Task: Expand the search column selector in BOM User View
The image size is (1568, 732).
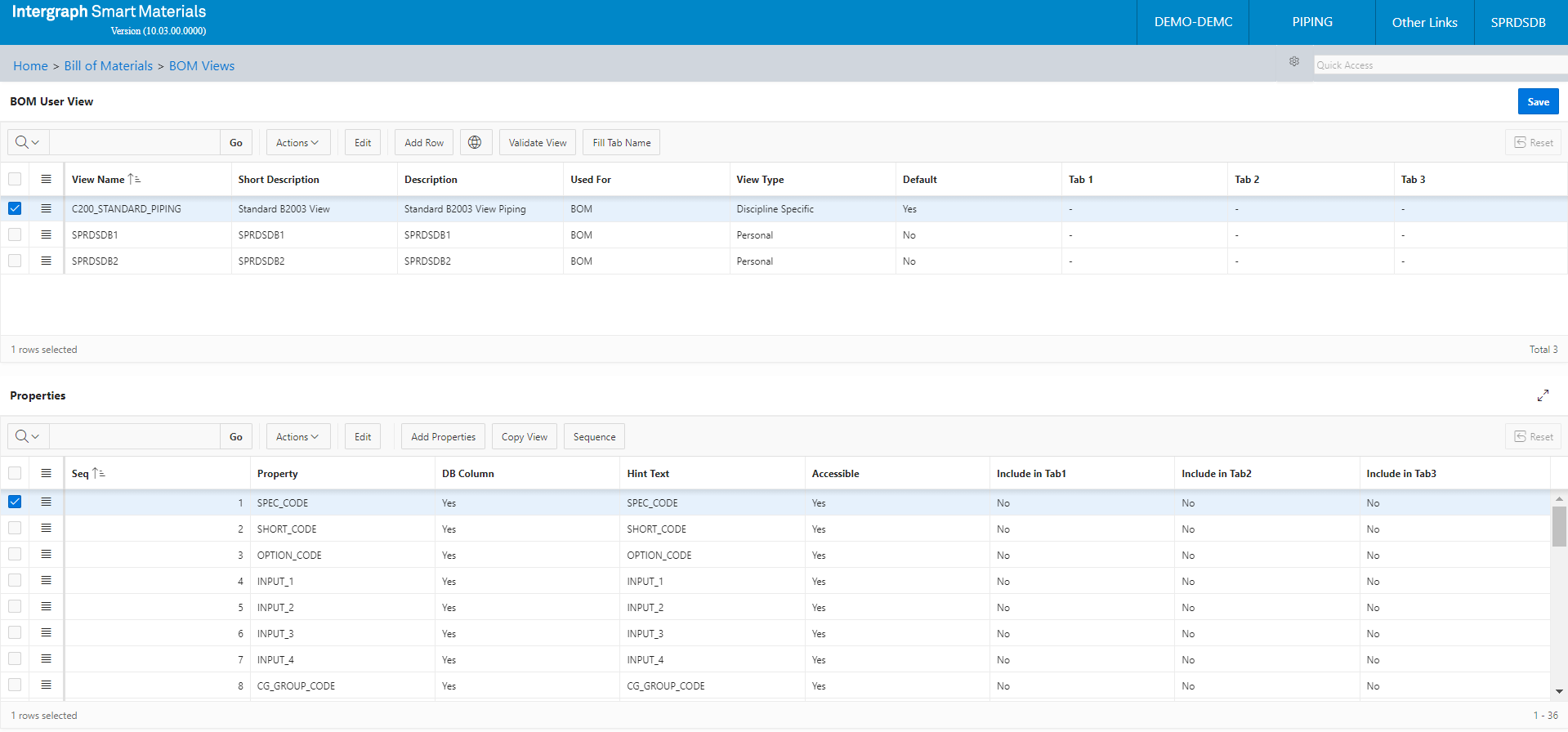Action: point(28,142)
